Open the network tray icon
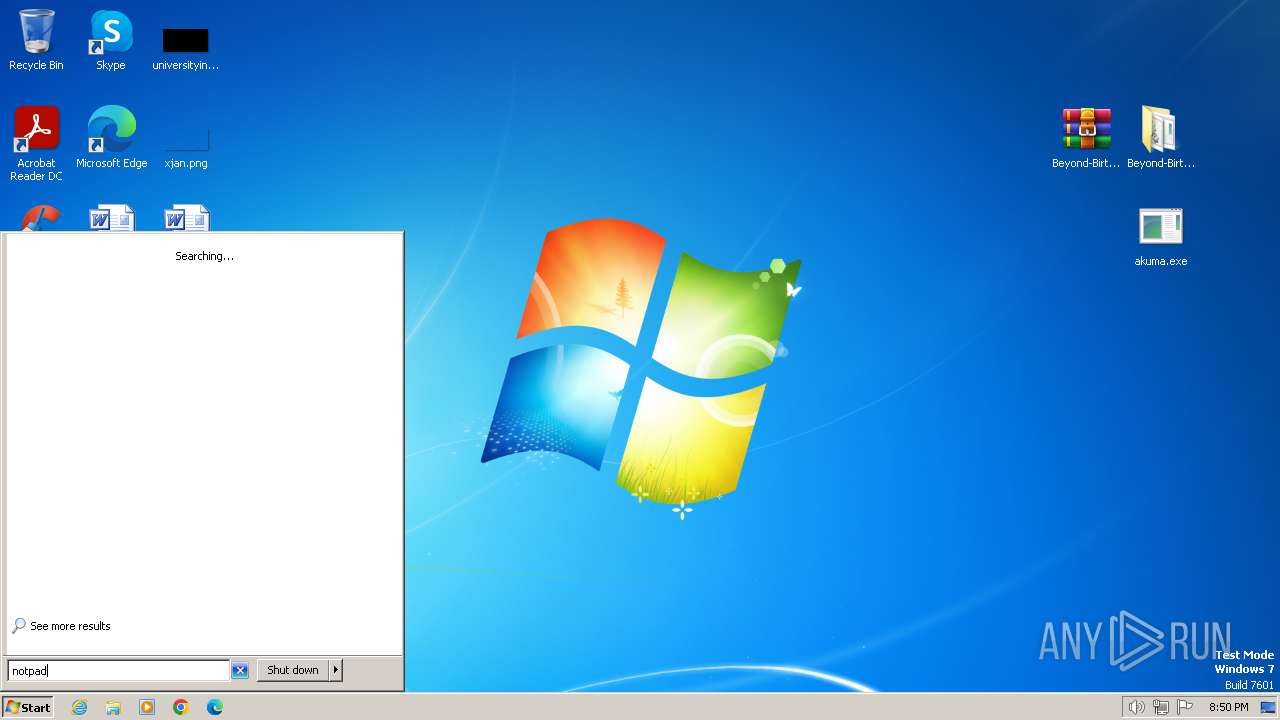This screenshot has height=720, width=1280. tap(1161, 707)
